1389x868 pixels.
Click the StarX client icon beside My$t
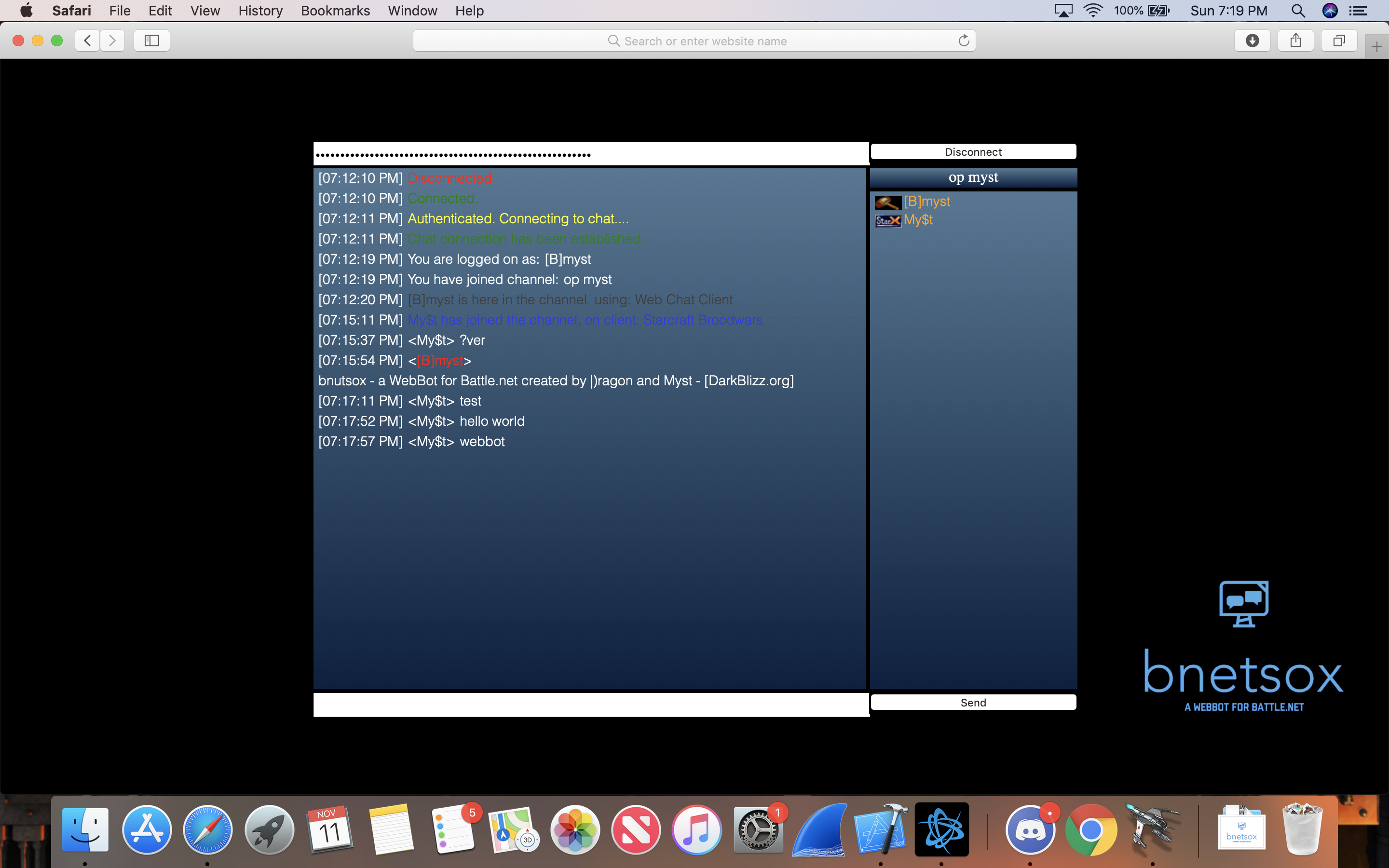[x=887, y=220]
